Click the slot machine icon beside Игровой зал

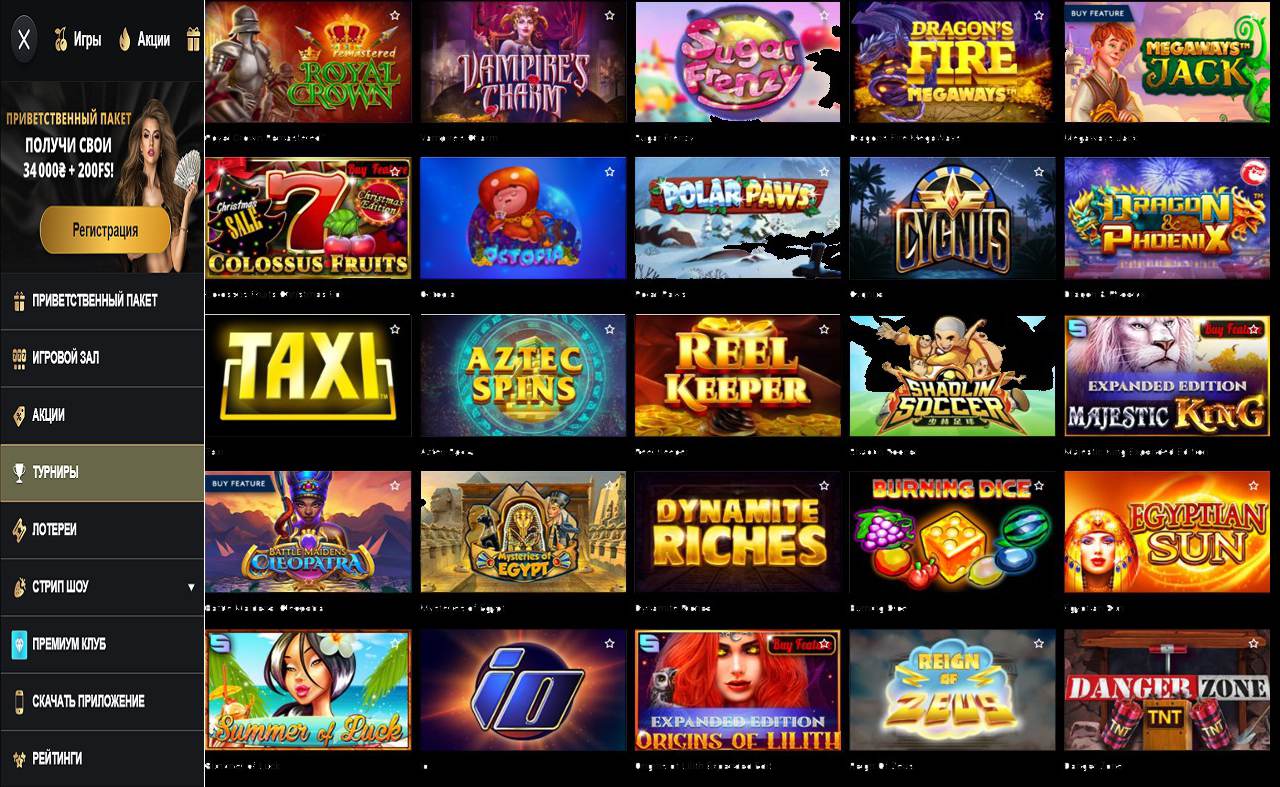[x=19, y=357]
